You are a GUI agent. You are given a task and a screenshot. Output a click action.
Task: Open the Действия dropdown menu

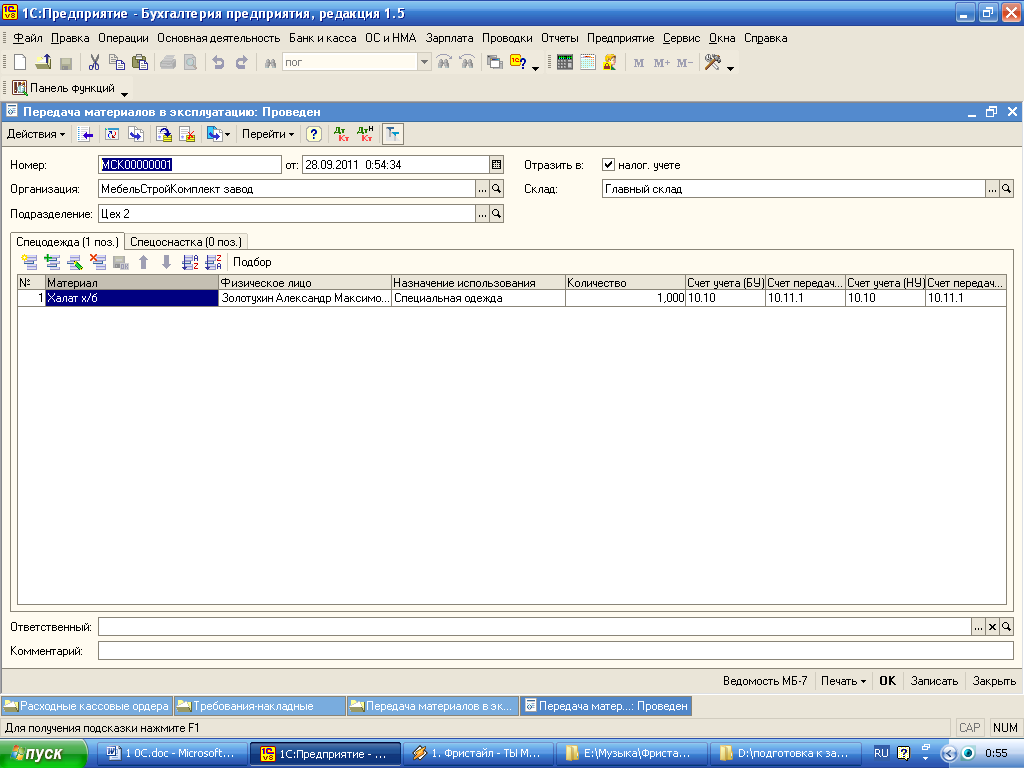(x=36, y=134)
